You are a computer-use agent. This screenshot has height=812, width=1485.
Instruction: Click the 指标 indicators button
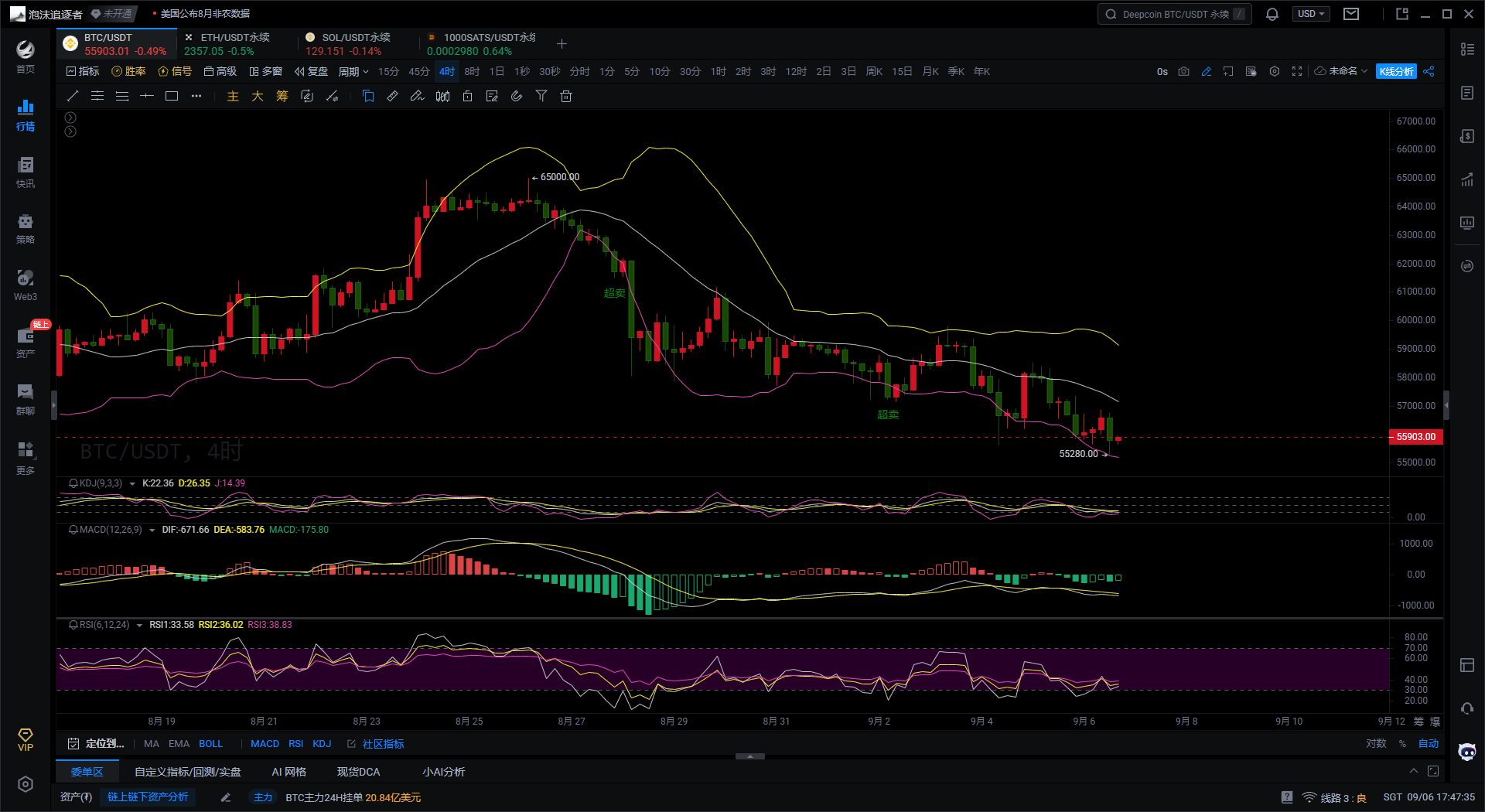[83, 71]
